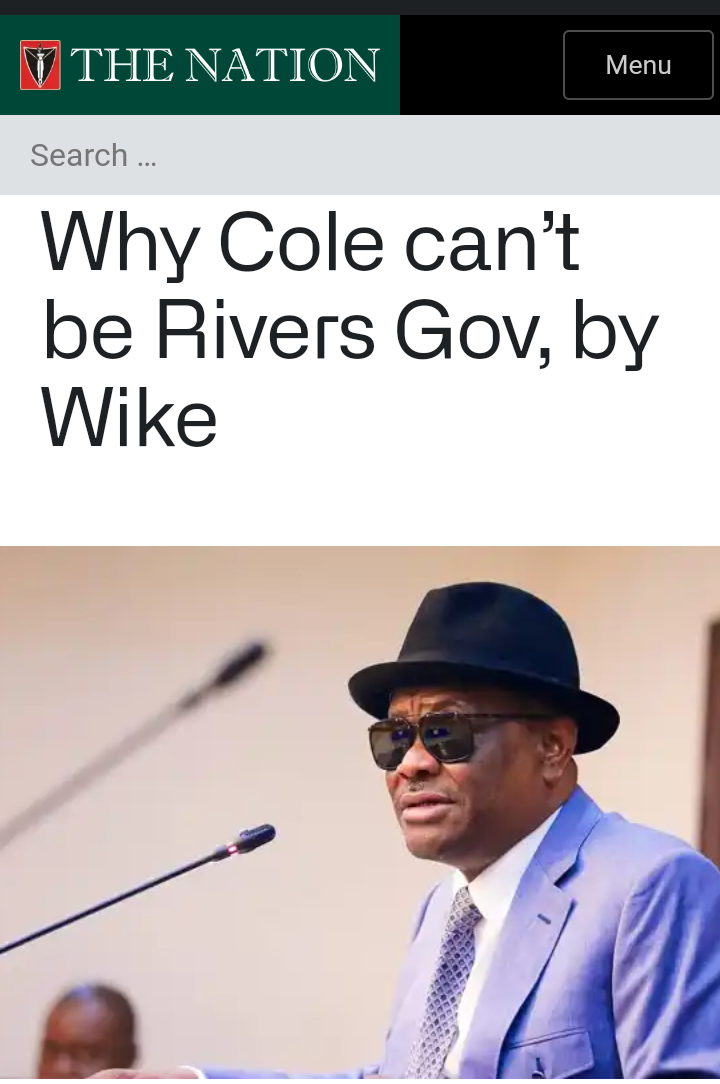720x1084 pixels.
Task: Click The Nation red emblem icon
Action: [40, 65]
